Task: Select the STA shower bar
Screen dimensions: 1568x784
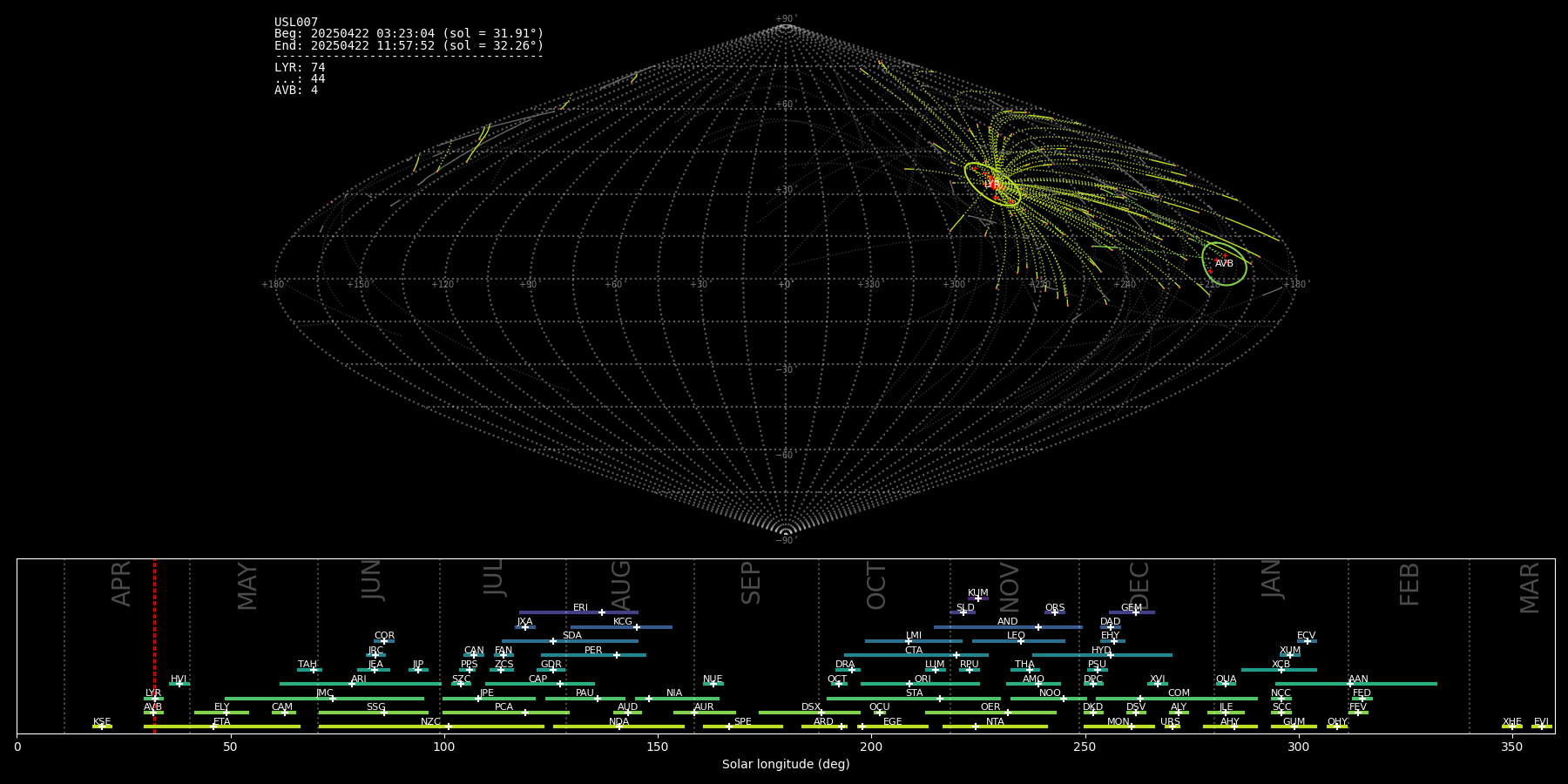Action: pos(914,698)
